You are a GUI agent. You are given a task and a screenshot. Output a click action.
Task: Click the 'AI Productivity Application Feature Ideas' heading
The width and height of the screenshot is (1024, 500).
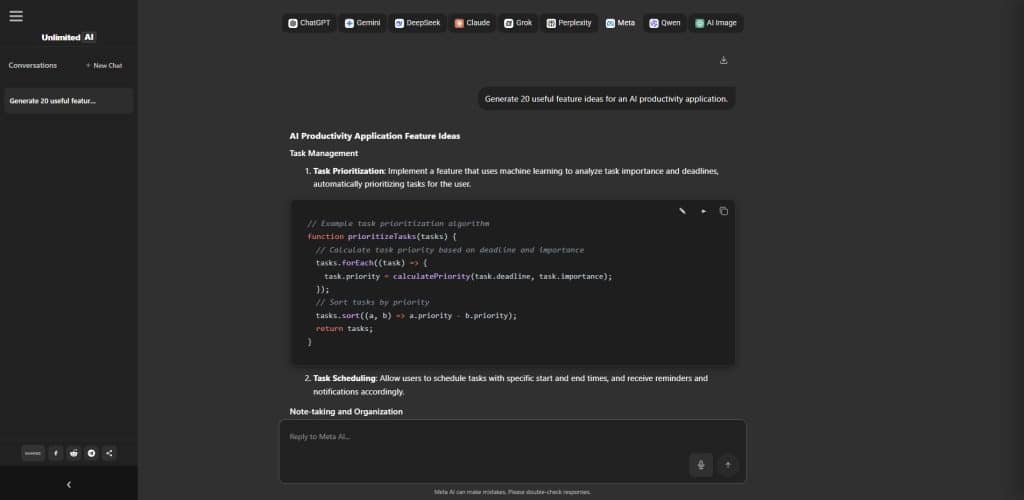click(375, 136)
